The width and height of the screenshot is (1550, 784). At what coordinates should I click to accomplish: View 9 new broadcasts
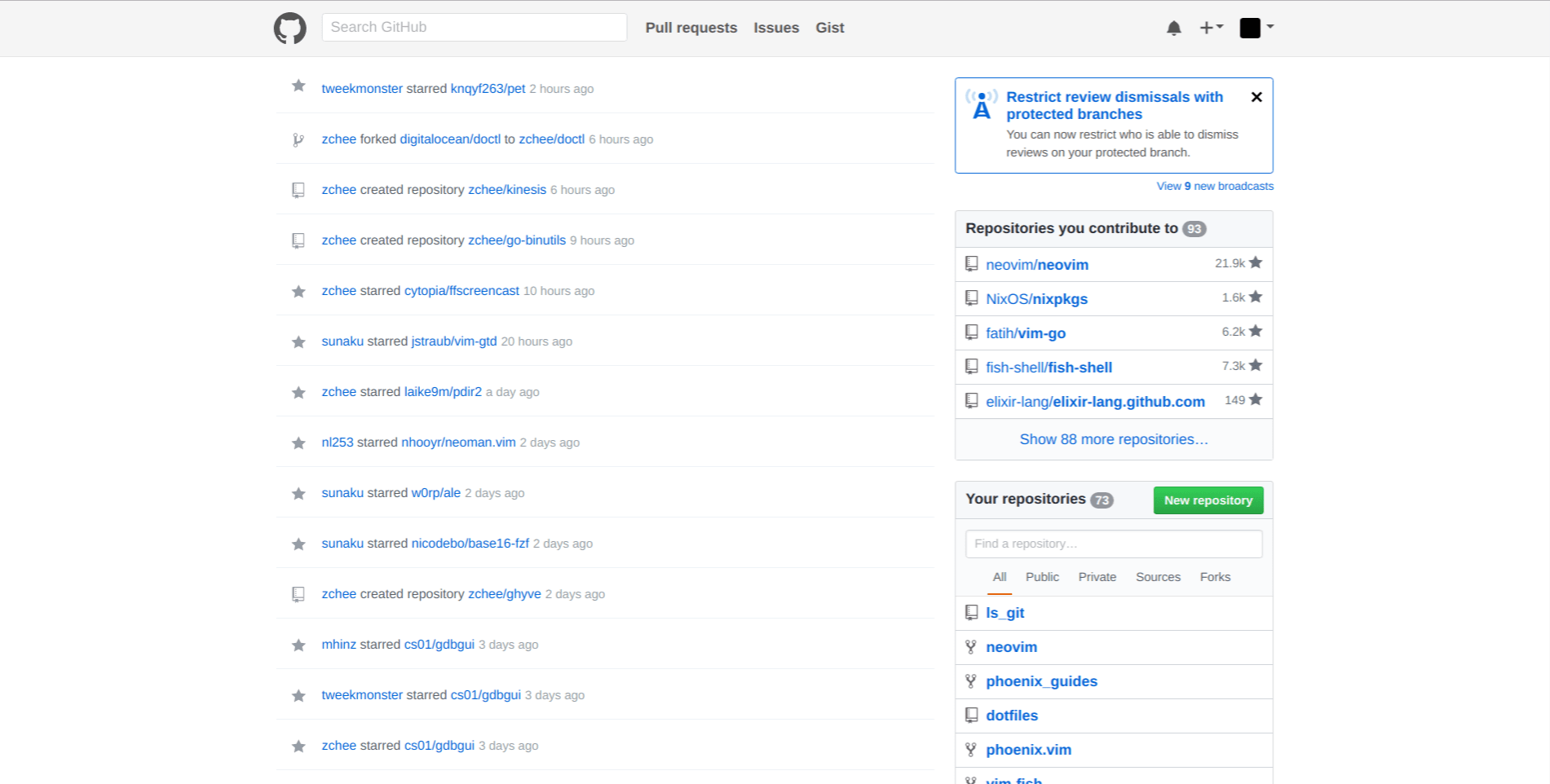tap(1215, 186)
